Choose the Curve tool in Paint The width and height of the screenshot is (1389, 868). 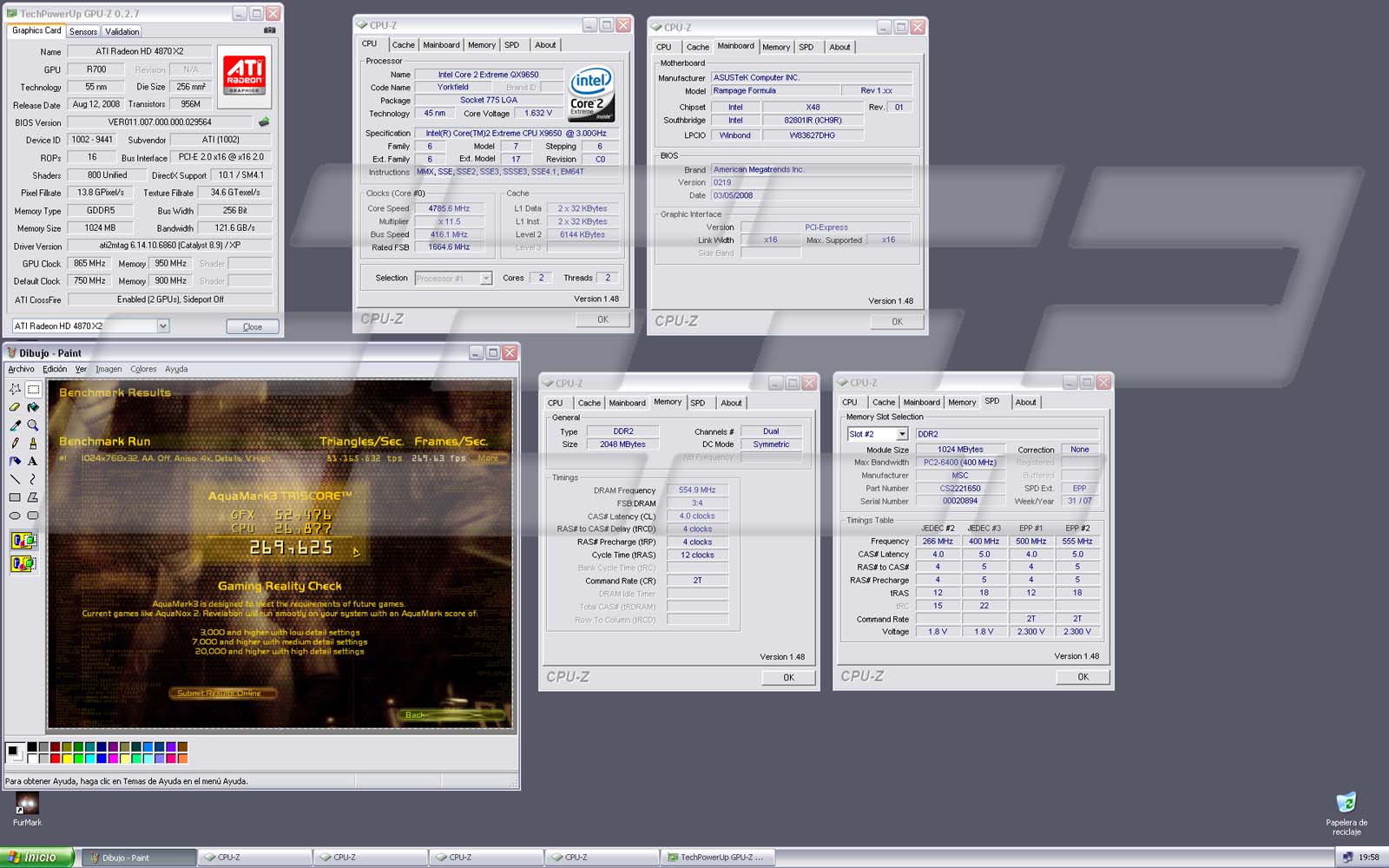pyautogui.click(x=33, y=479)
